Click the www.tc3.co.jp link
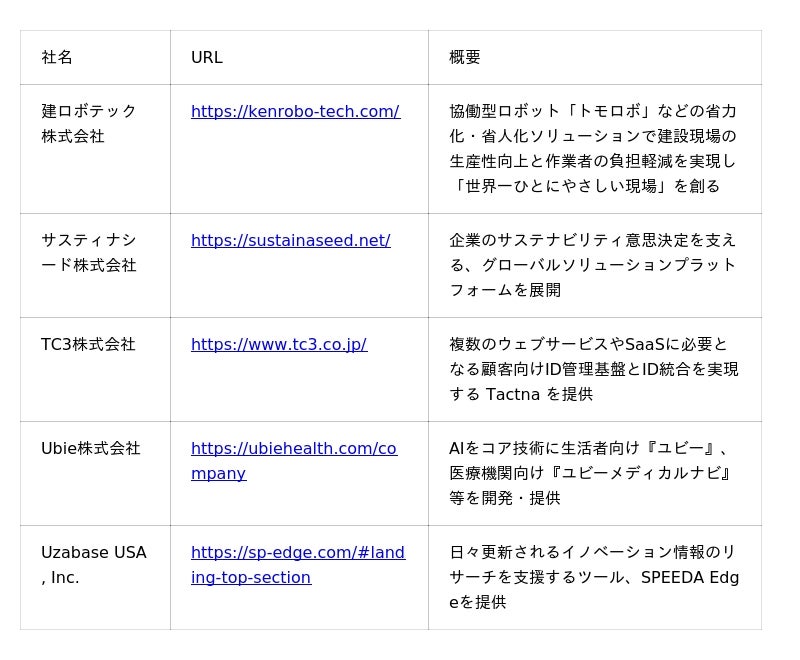The image size is (800, 660). [278, 344]
